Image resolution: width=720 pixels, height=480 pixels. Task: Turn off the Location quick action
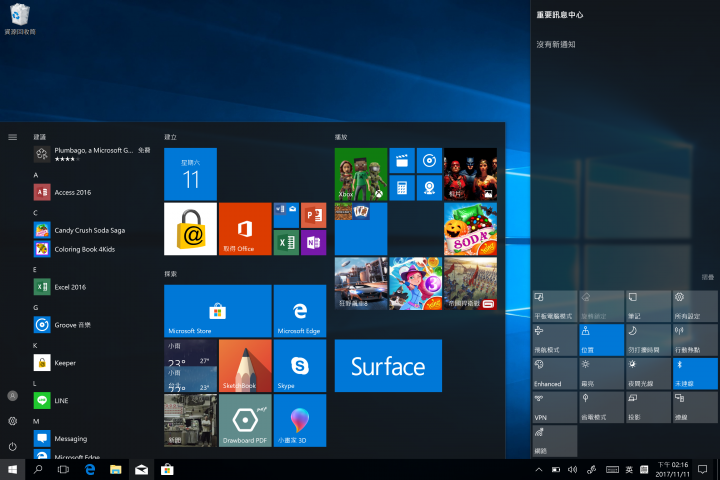(x=602, y=340)
